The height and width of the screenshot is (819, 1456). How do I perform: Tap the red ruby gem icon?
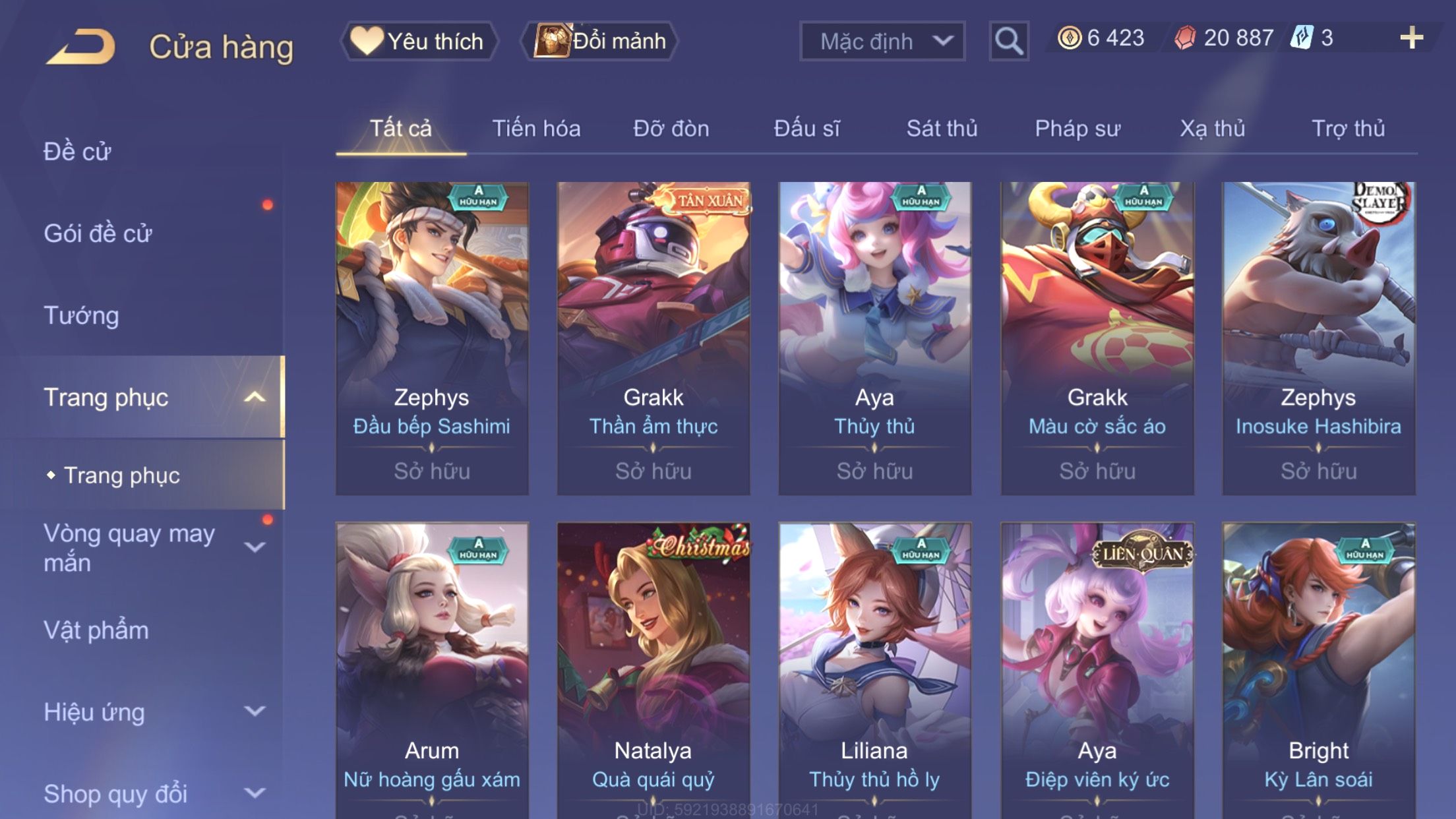point(1185,38)
